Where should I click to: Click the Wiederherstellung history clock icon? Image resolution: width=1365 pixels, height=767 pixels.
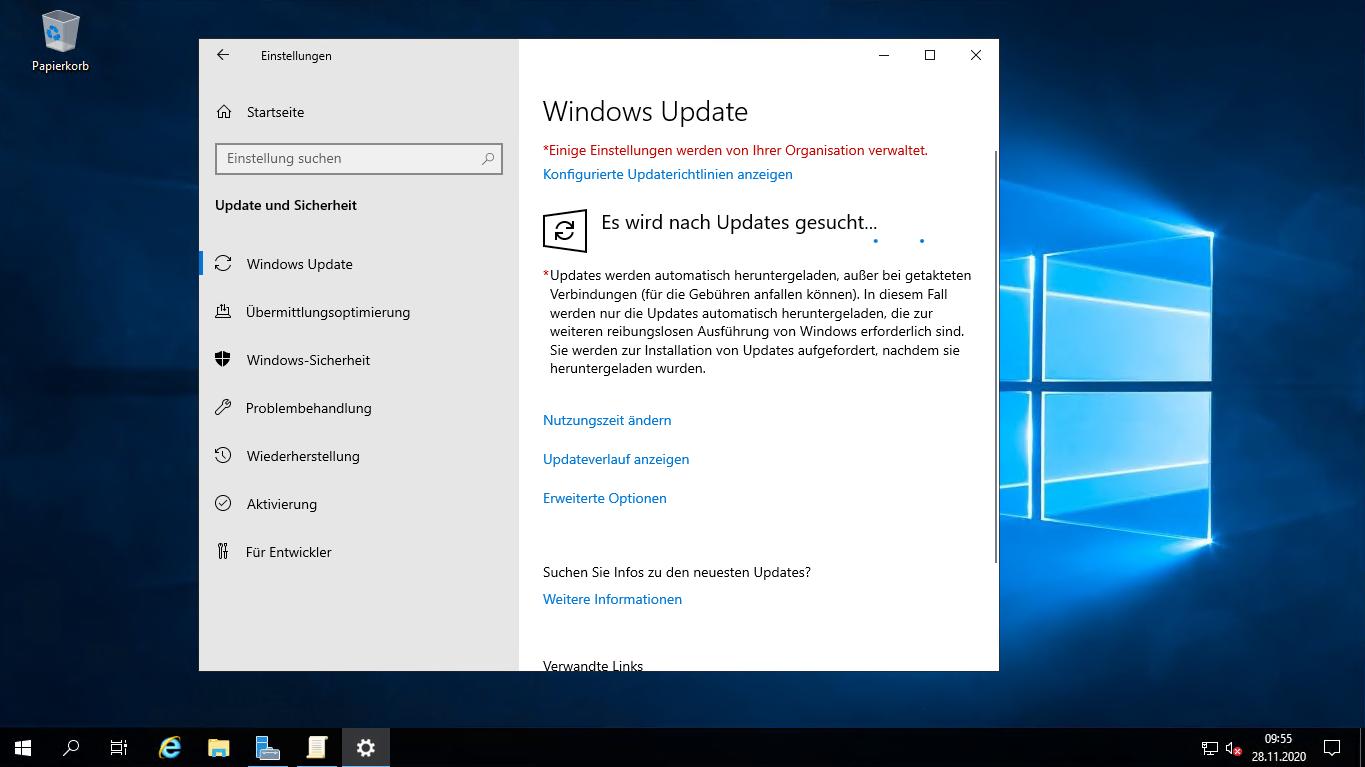(224, 456)
